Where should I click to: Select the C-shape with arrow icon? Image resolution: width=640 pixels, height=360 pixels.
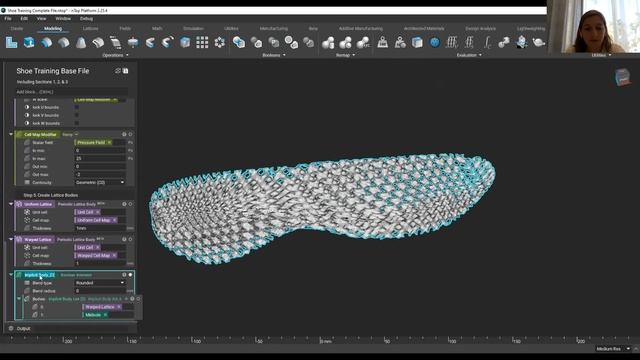(x=168, y=42)
